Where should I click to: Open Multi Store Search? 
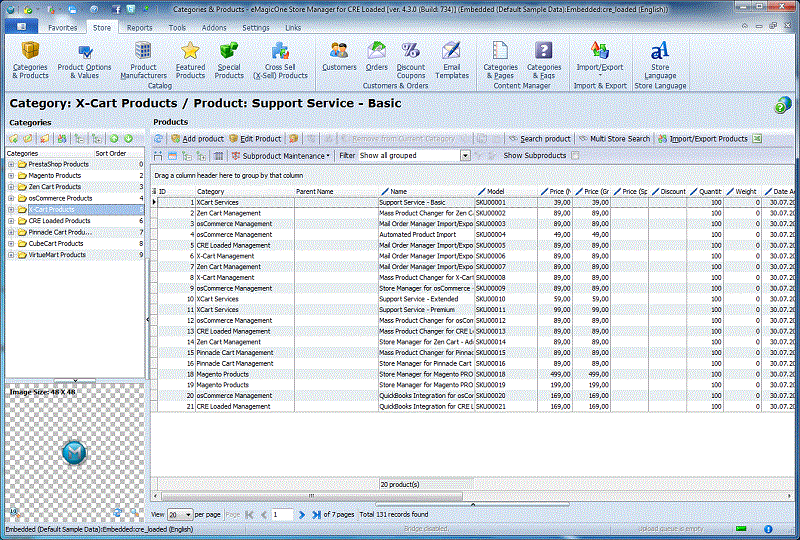pyautogui.click(x=614, y=139)
